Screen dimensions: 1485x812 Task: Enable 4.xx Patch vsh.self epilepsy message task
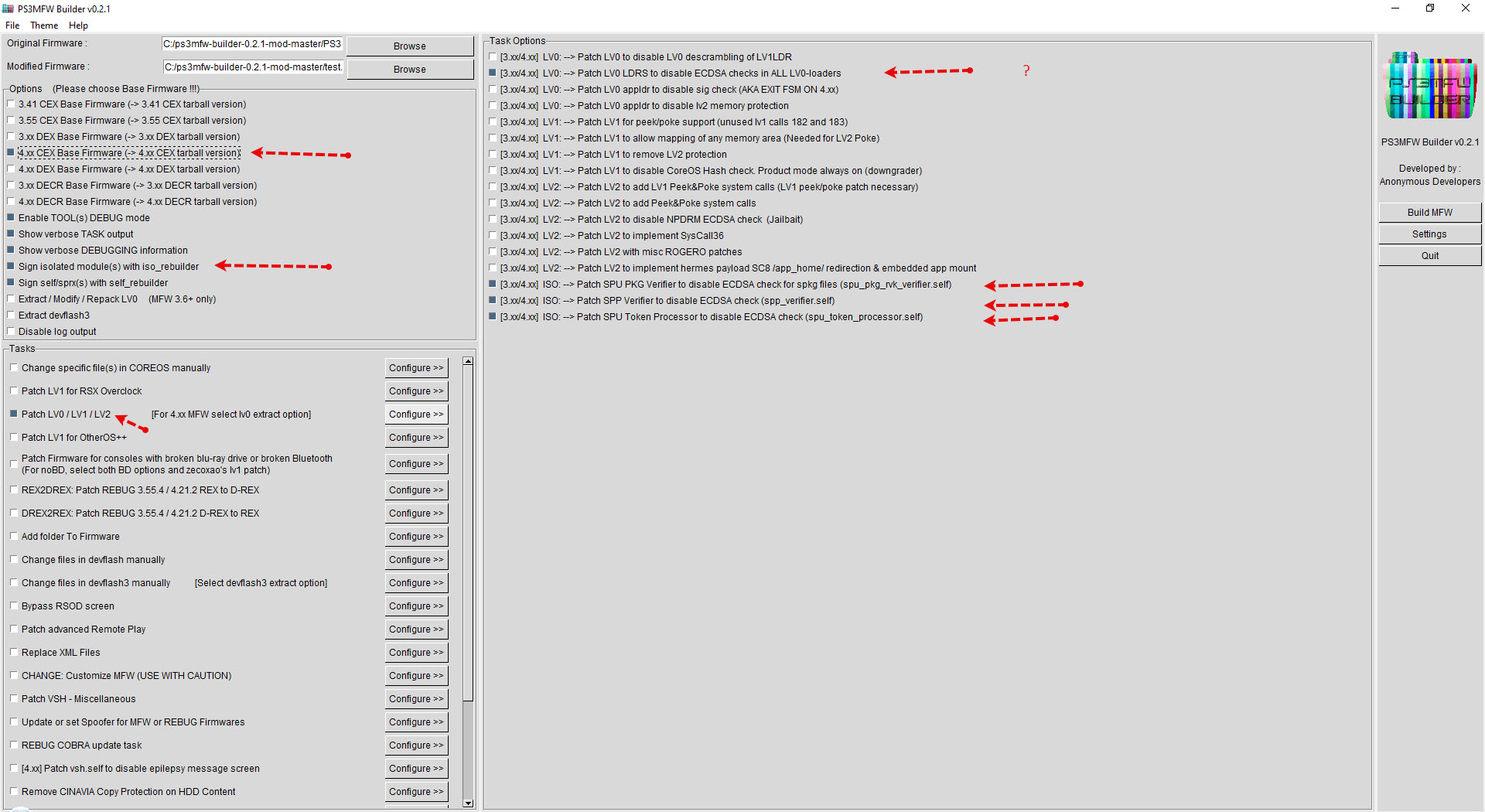[x=14, y=769]
